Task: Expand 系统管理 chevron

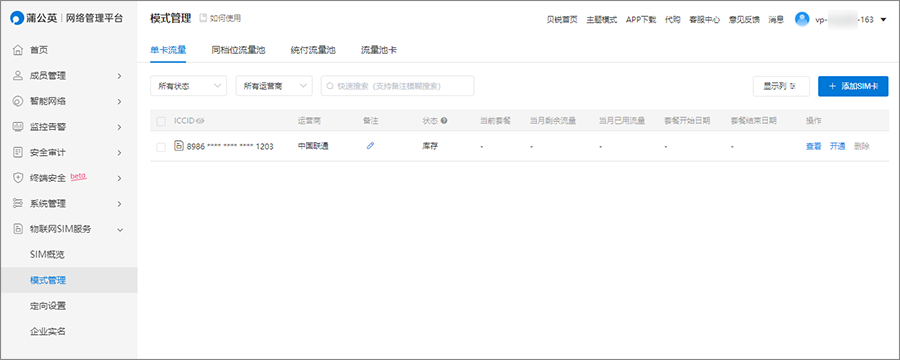Action: [x=119, y=203]
